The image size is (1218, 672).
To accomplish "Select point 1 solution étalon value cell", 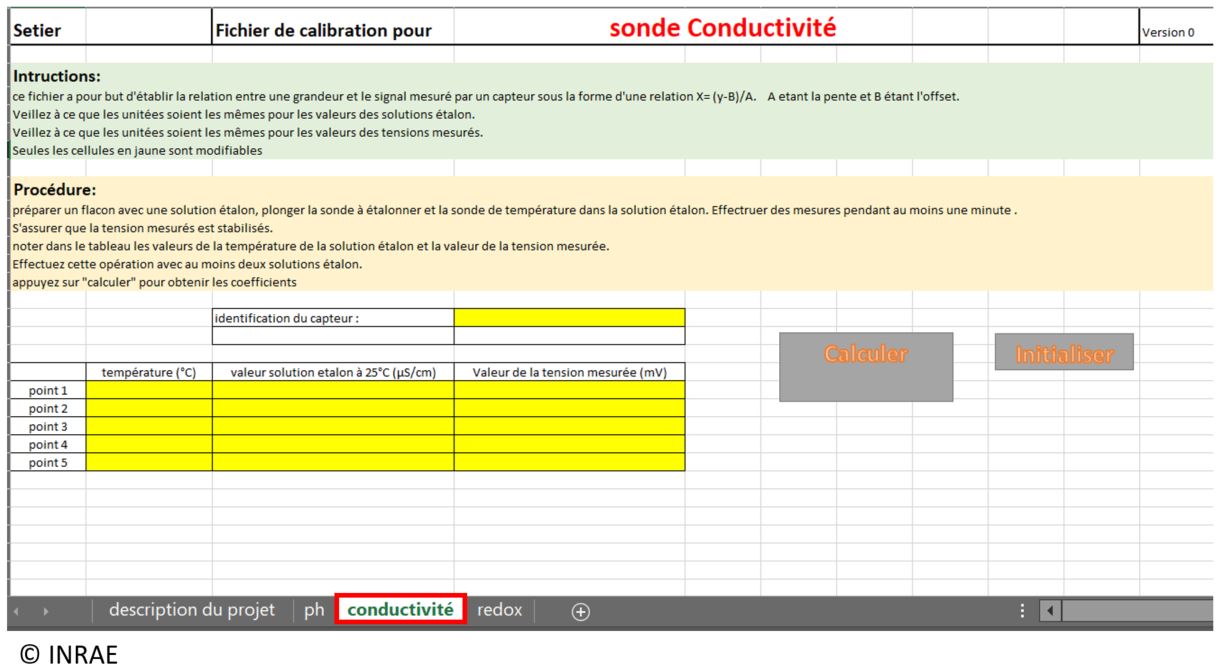I will 333,390.
